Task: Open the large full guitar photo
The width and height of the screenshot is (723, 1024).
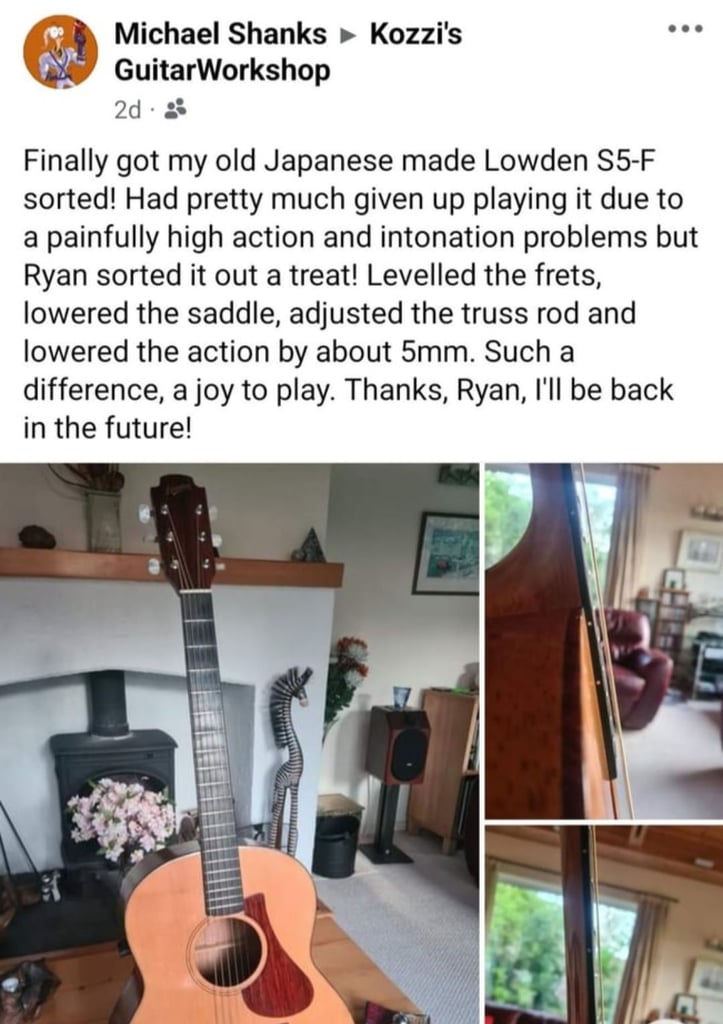Action: [x=239, y=743]
